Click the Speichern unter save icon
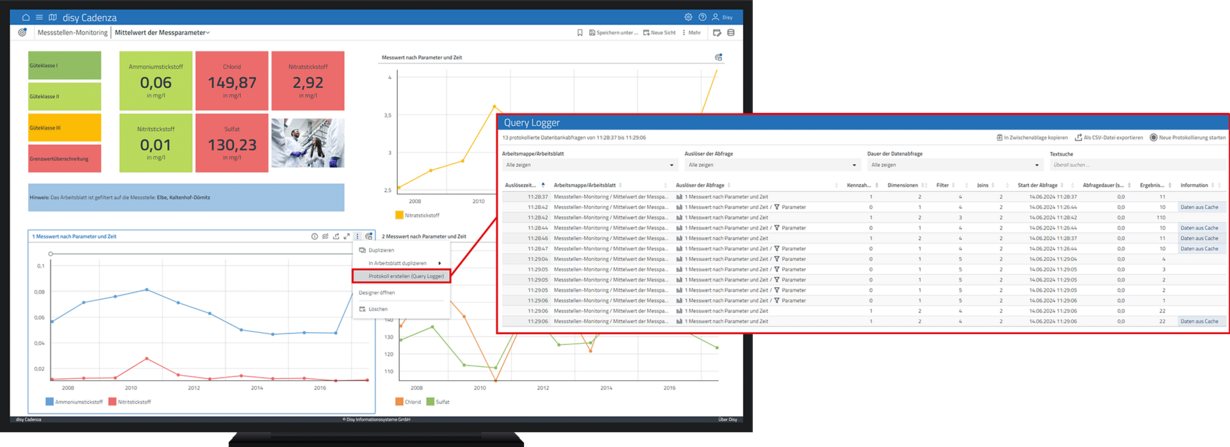1230x447 pixels. click(x=592, y=33)
